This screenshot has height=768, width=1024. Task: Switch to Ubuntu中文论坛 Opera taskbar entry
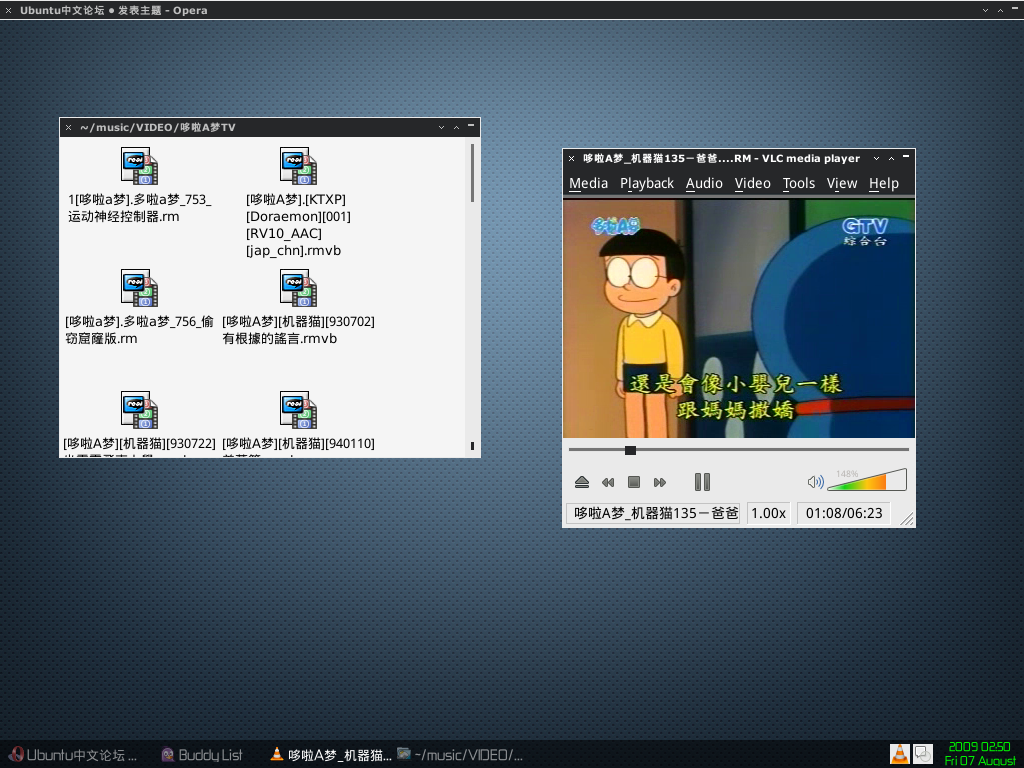pyautogui.click(x=74, y=755)
